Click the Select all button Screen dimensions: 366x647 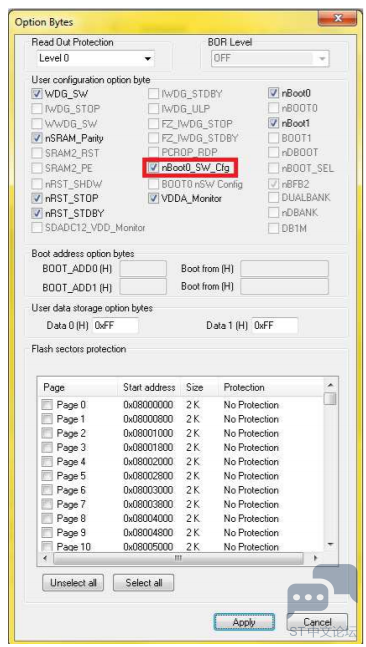pyautogui.click(x=144, y=583)
